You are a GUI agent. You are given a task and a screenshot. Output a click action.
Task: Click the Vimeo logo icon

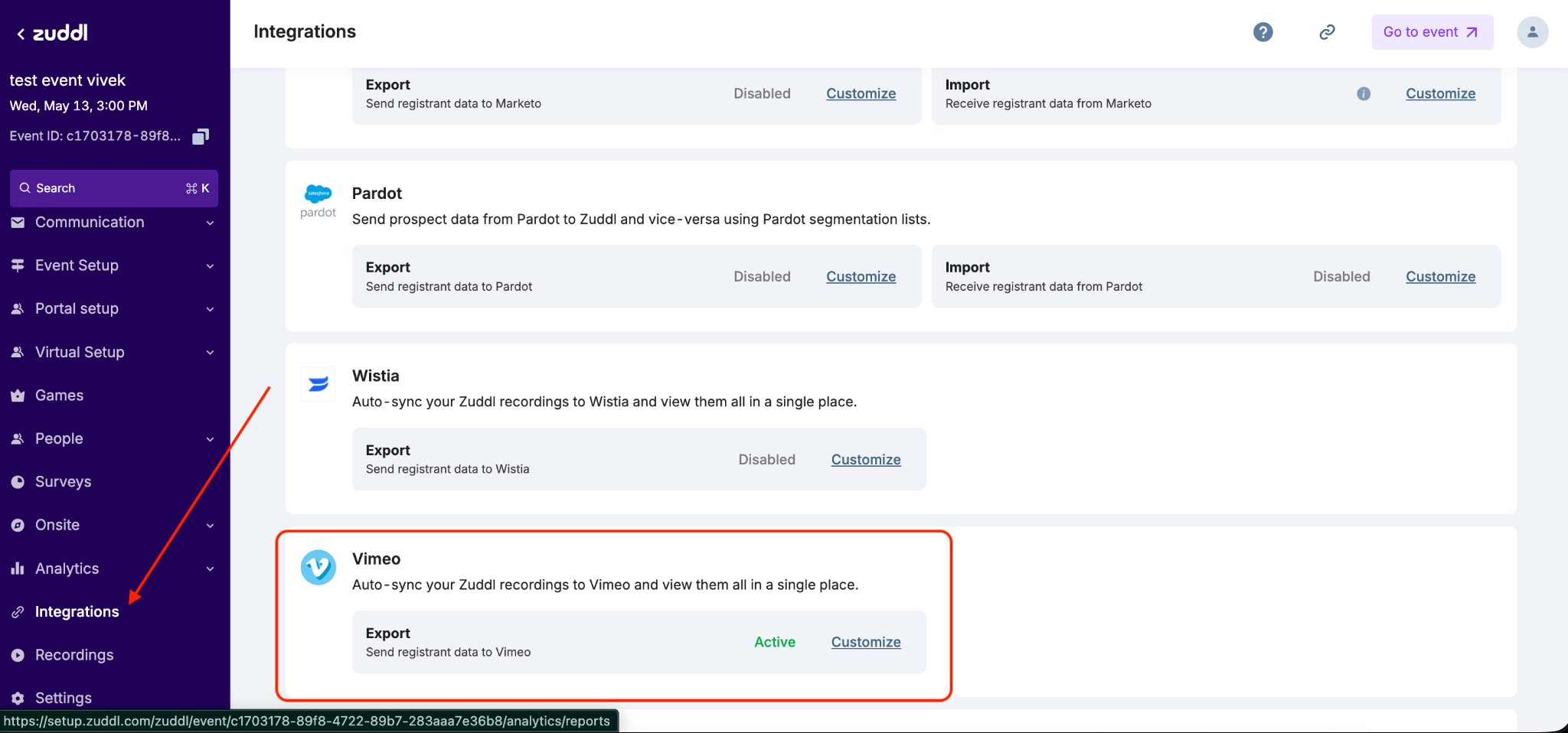[318, 567]
